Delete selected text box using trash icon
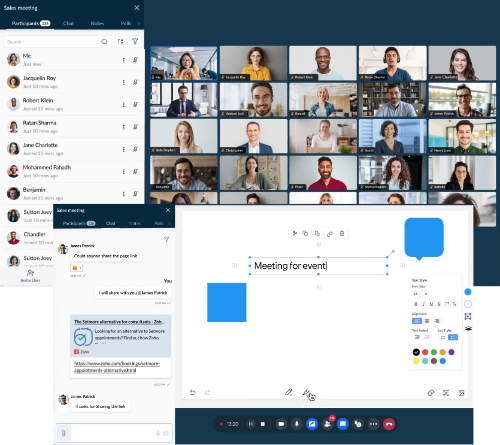This screenshot has width=500, height=445. (342, 233)
